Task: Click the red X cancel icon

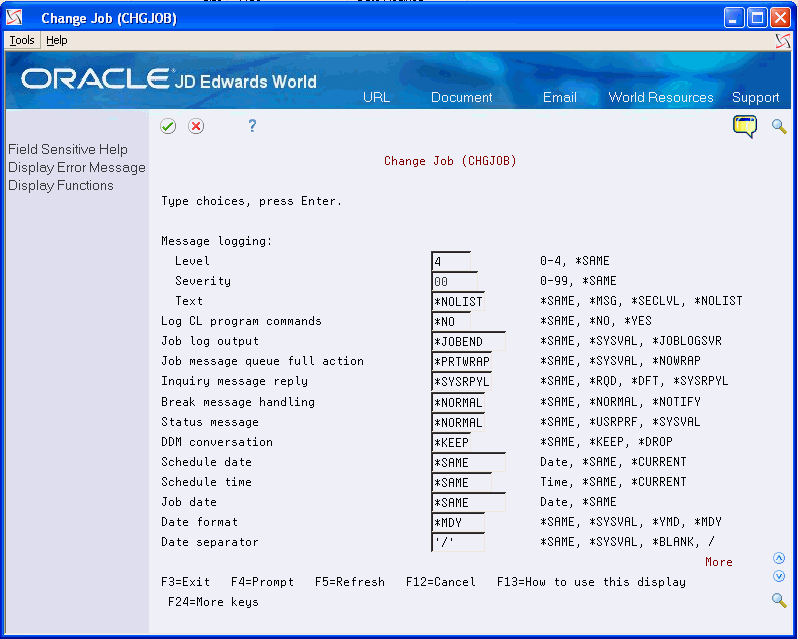Action: (x=196, y=126)
